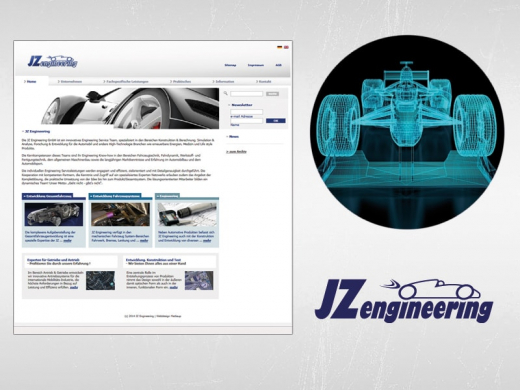Click the News section heading
520x390 pixels.
click(x=234, y=136)
